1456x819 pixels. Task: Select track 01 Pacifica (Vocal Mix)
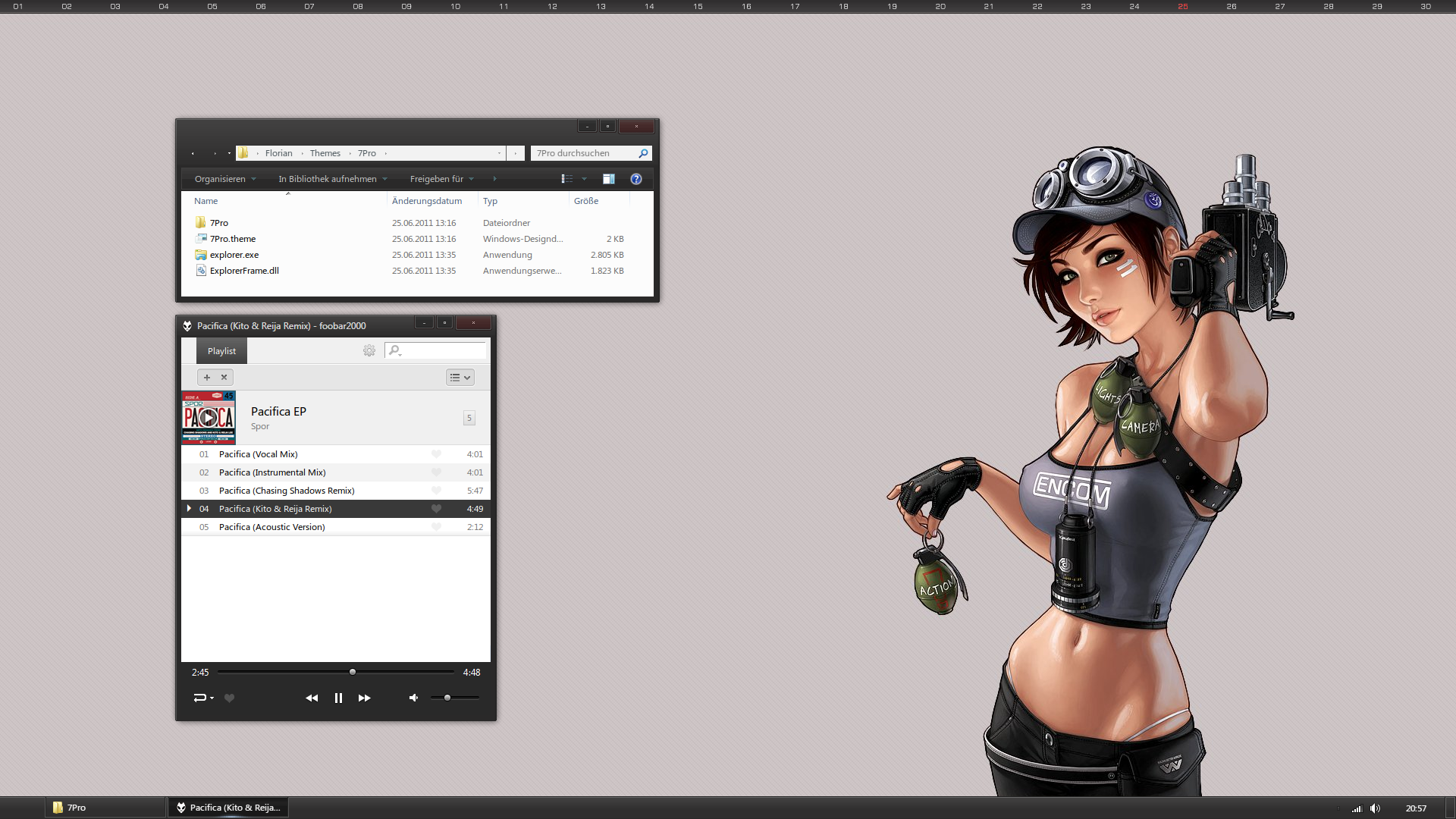pyautogui.click(x=336, y=454)
